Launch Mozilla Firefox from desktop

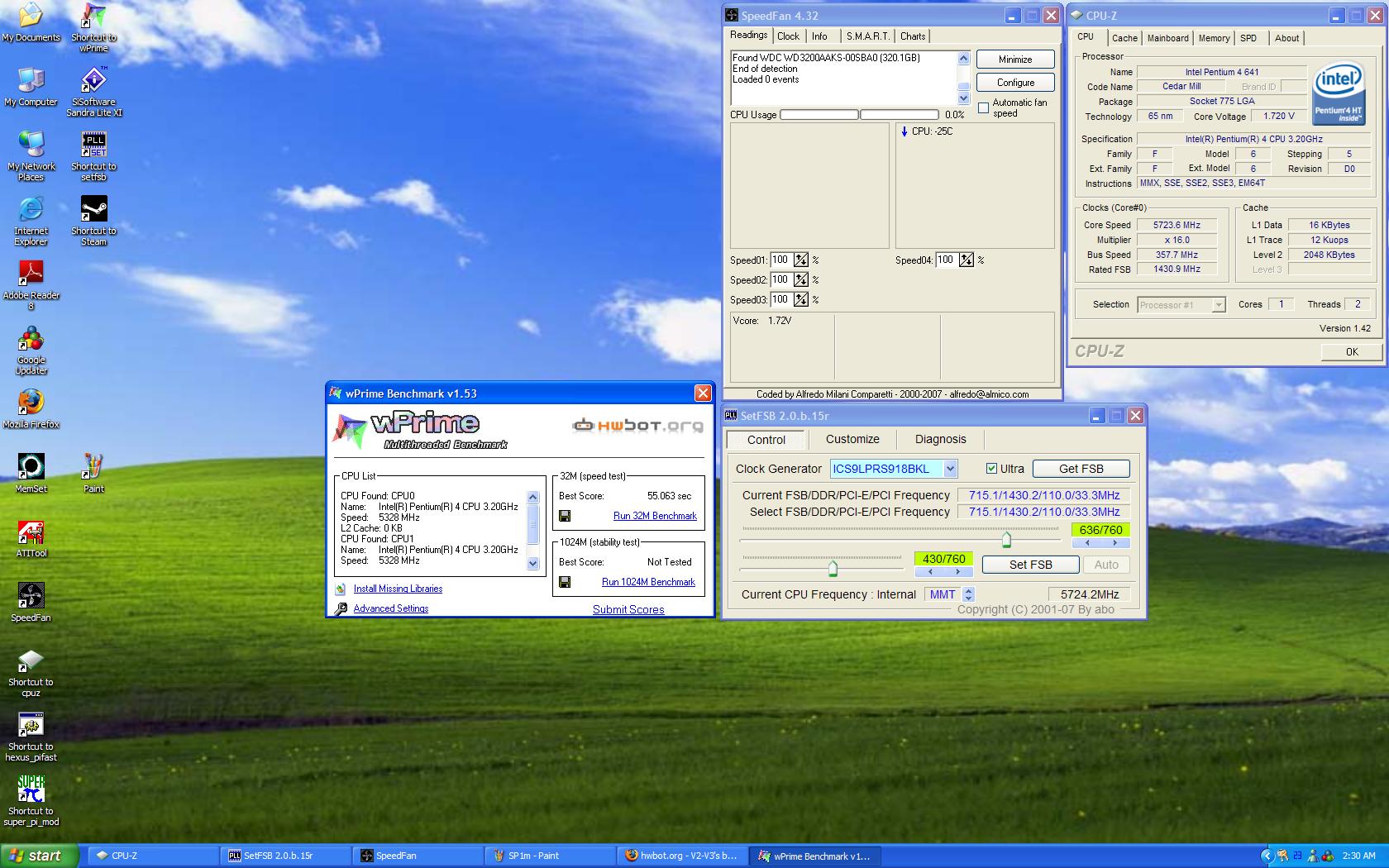[x=31, y=409]
